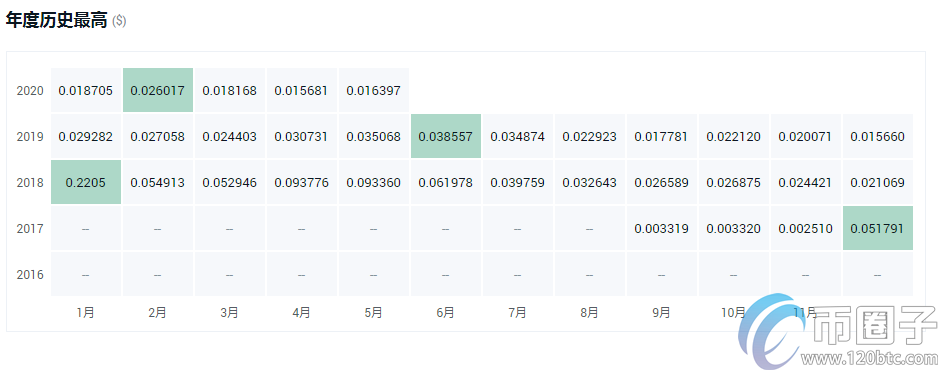Click the value 0.022923
The image size is (938, 370).
click(x=589, y=137)
